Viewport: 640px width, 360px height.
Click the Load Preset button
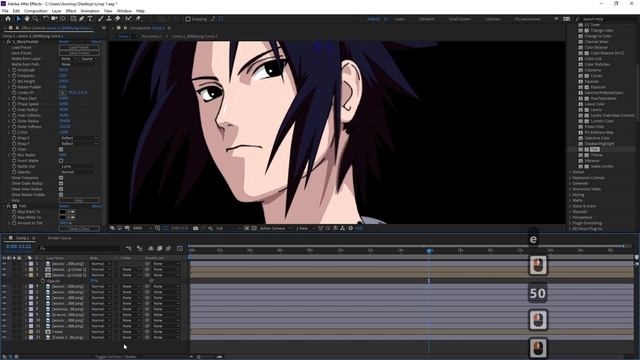[x=79, y=47]
